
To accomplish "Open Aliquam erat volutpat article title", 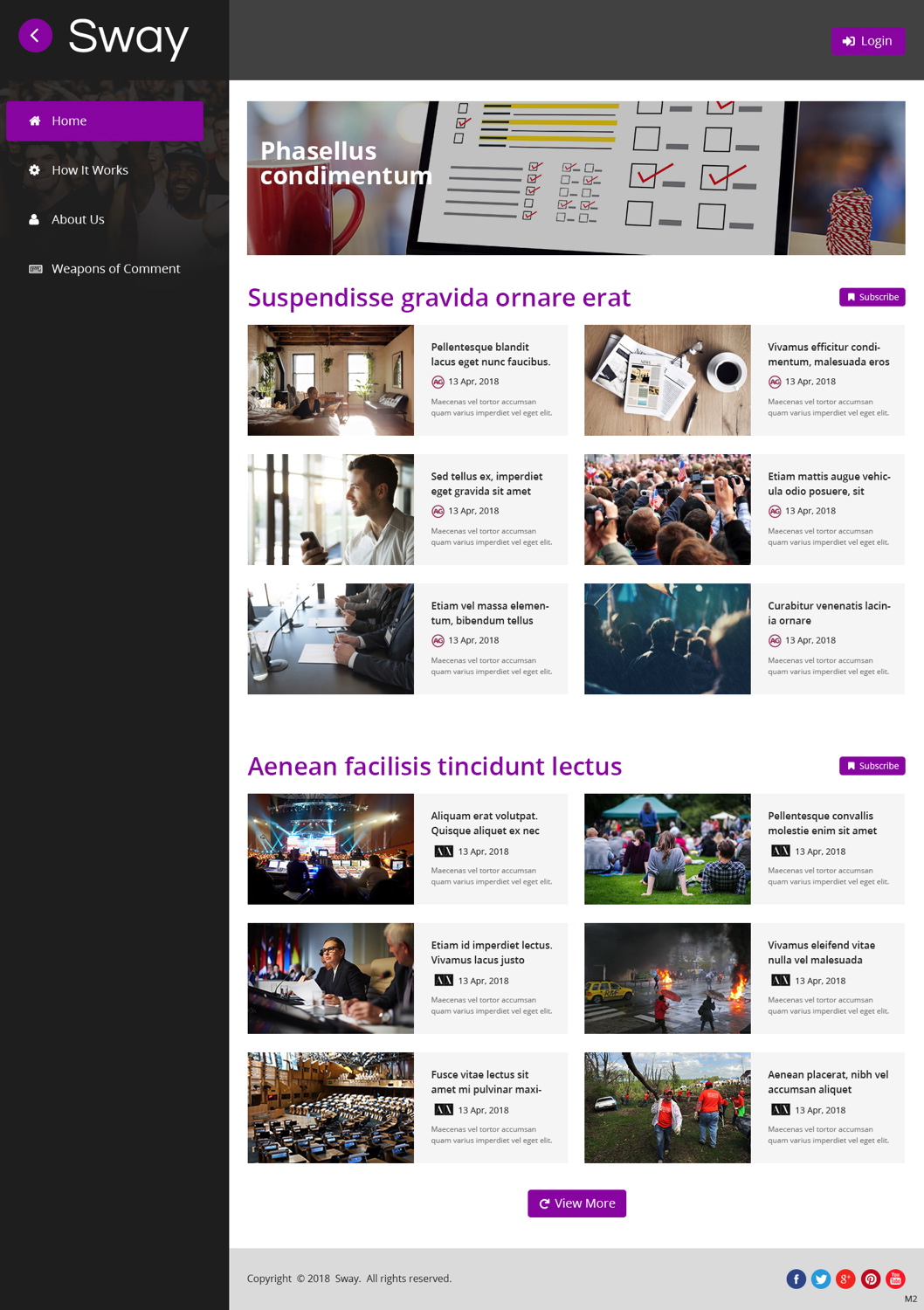I will (x=485, y=824).
